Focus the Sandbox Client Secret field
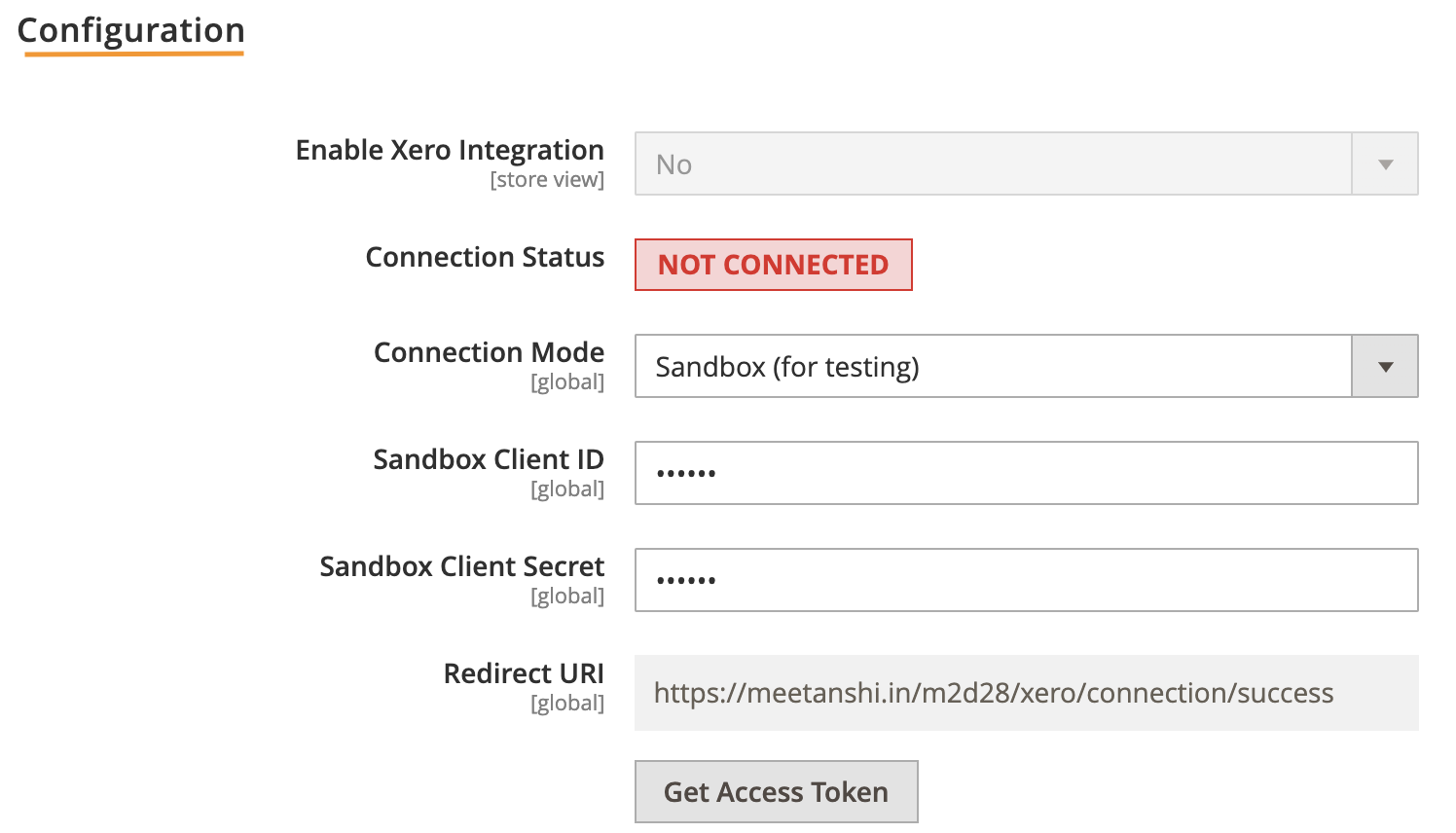This screenshot has height=833, width=1456. (1026, 580)
